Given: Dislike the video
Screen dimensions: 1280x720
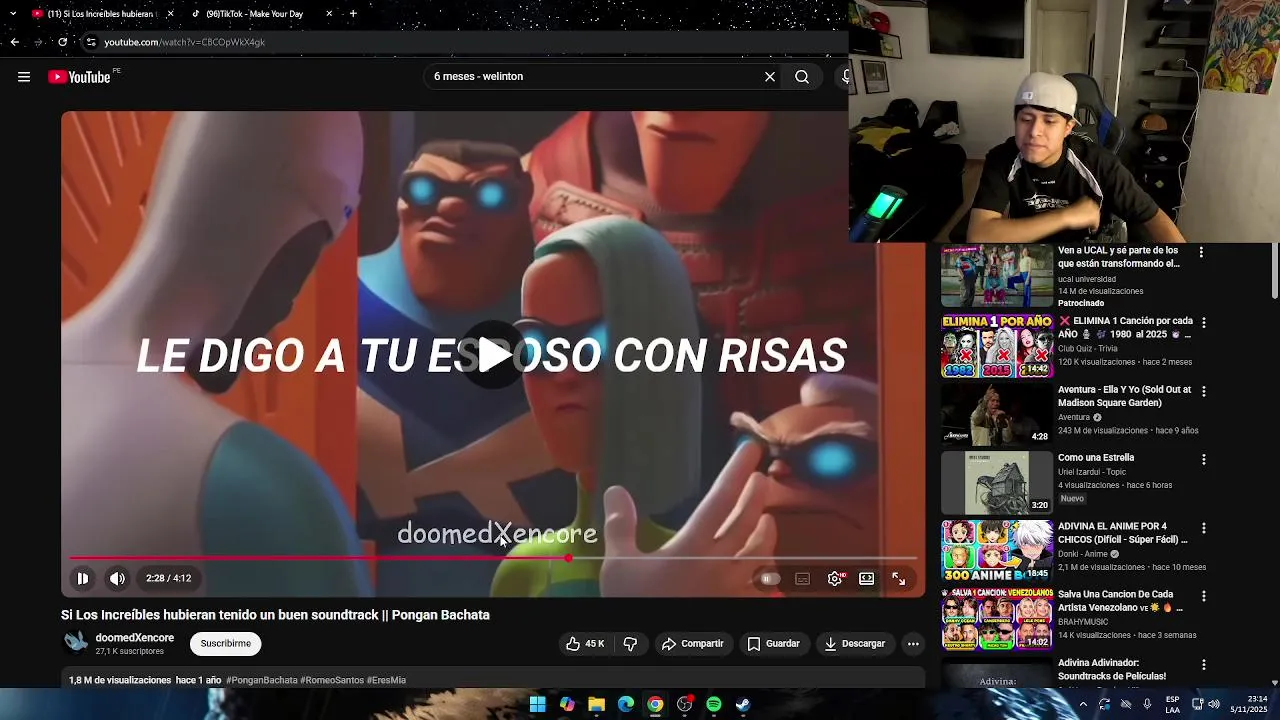Looking at the screenshot, I should 630,644.
